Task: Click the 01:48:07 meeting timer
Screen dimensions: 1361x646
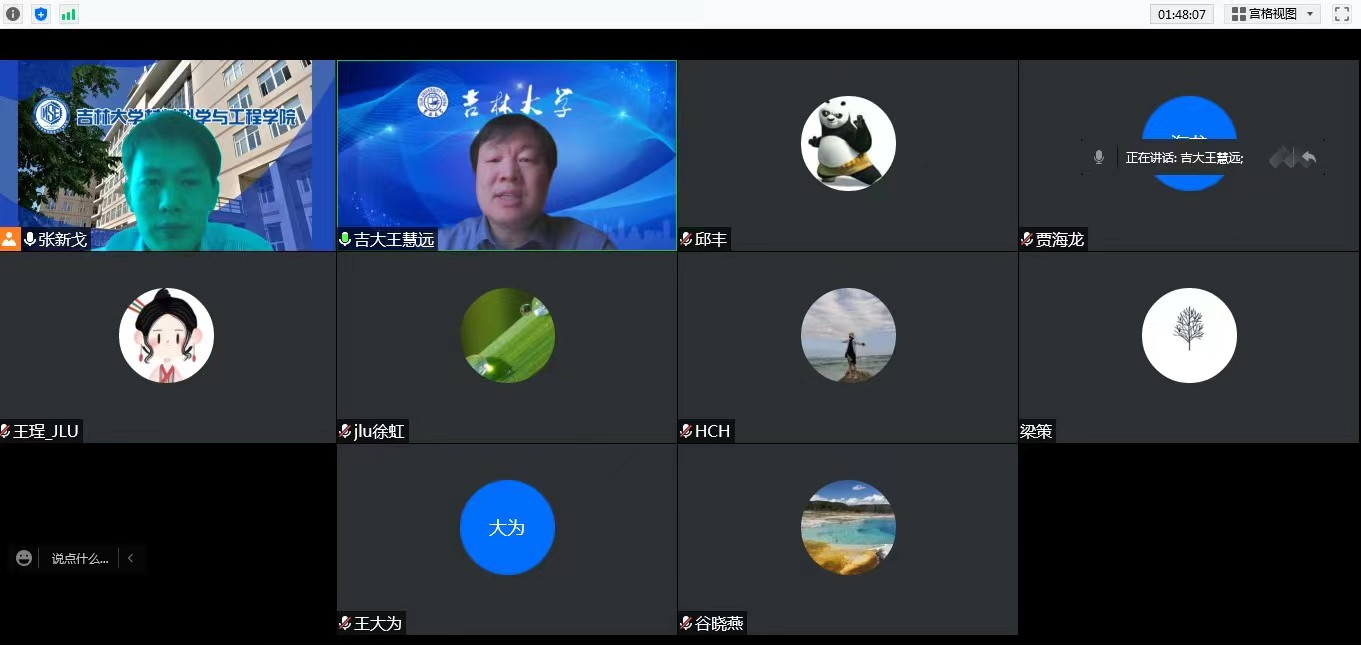Action: [x=1182, y=14]
